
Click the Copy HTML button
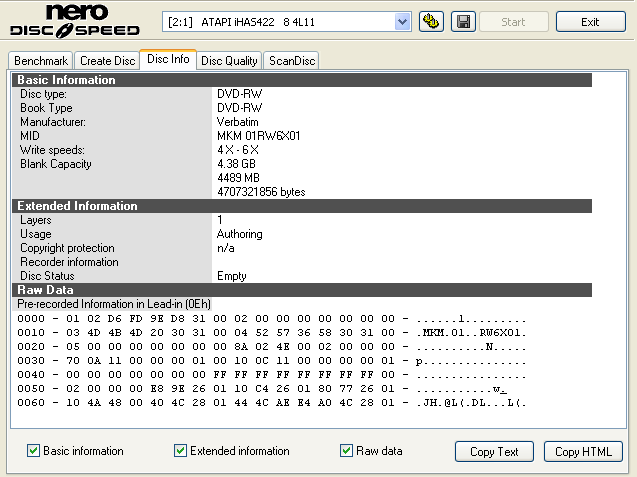click(583, 451)
